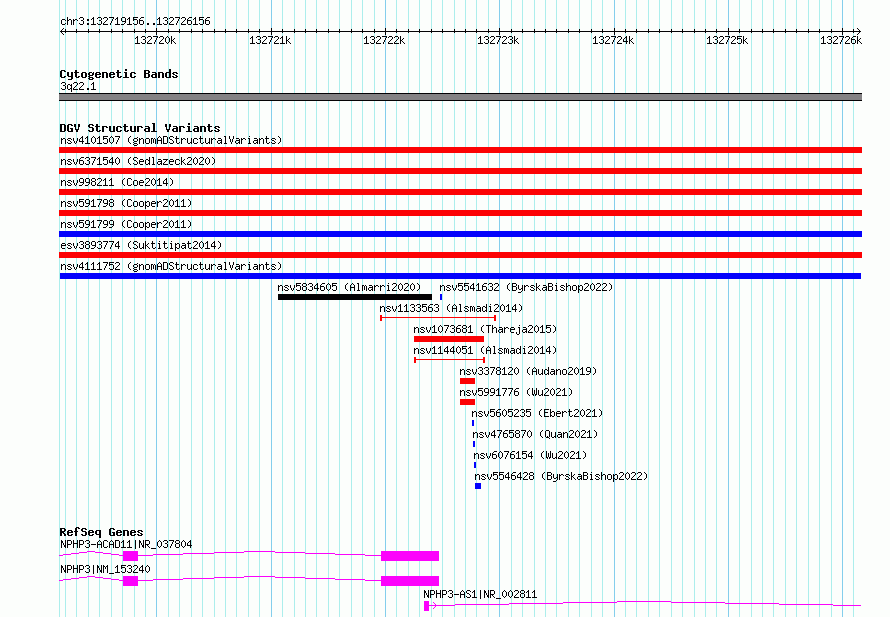Click the nsv3378120 Audano2019 label

click(528, 371)
